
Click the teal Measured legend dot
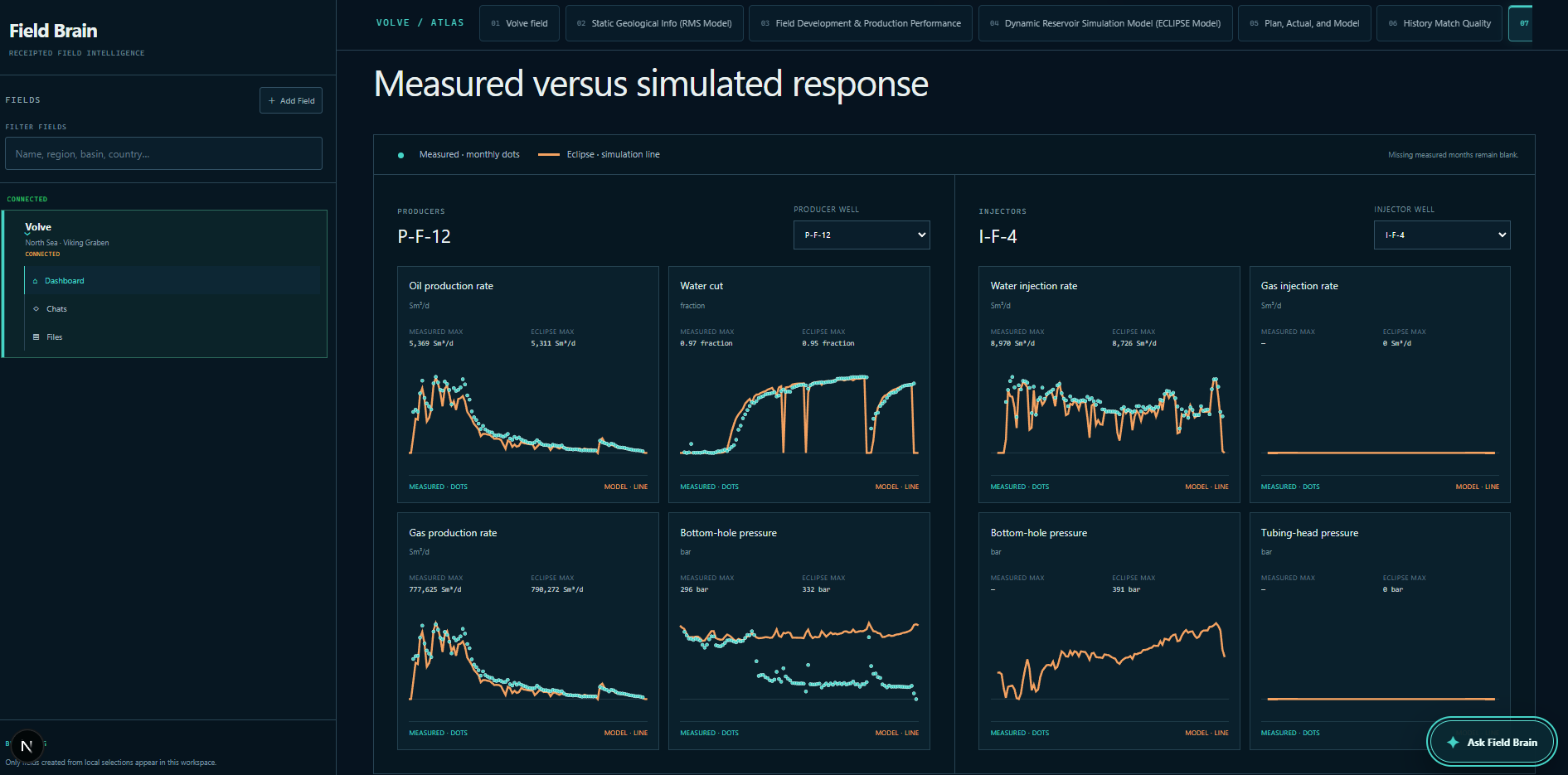pyautogui.click(x=401, y=155)
